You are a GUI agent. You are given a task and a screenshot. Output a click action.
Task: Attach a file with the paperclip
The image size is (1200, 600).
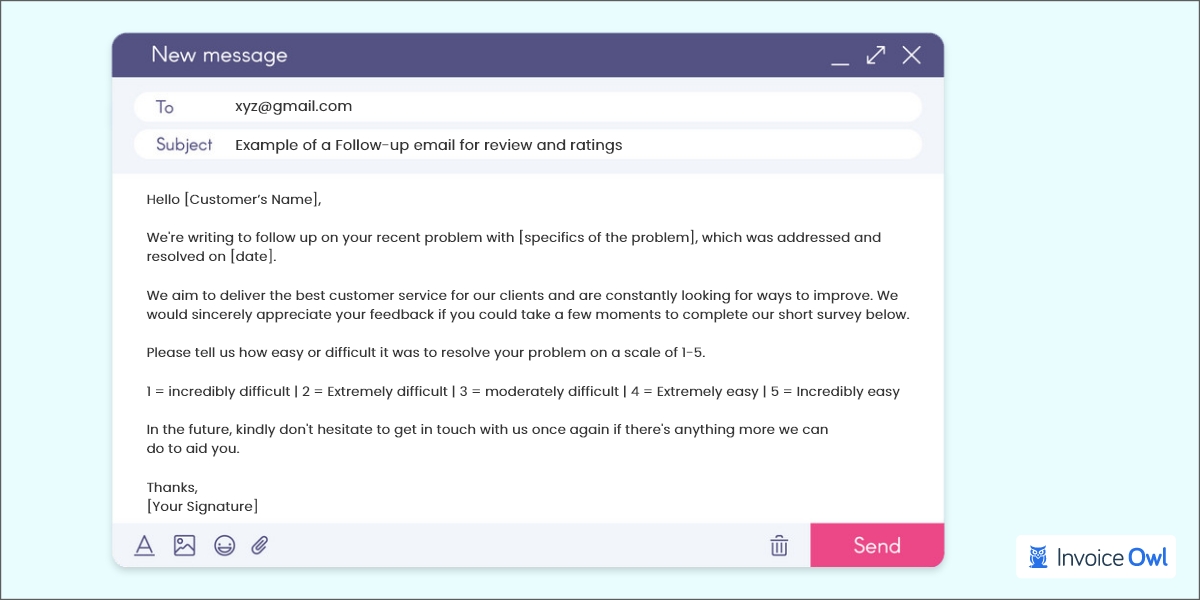tap(259, 545)
